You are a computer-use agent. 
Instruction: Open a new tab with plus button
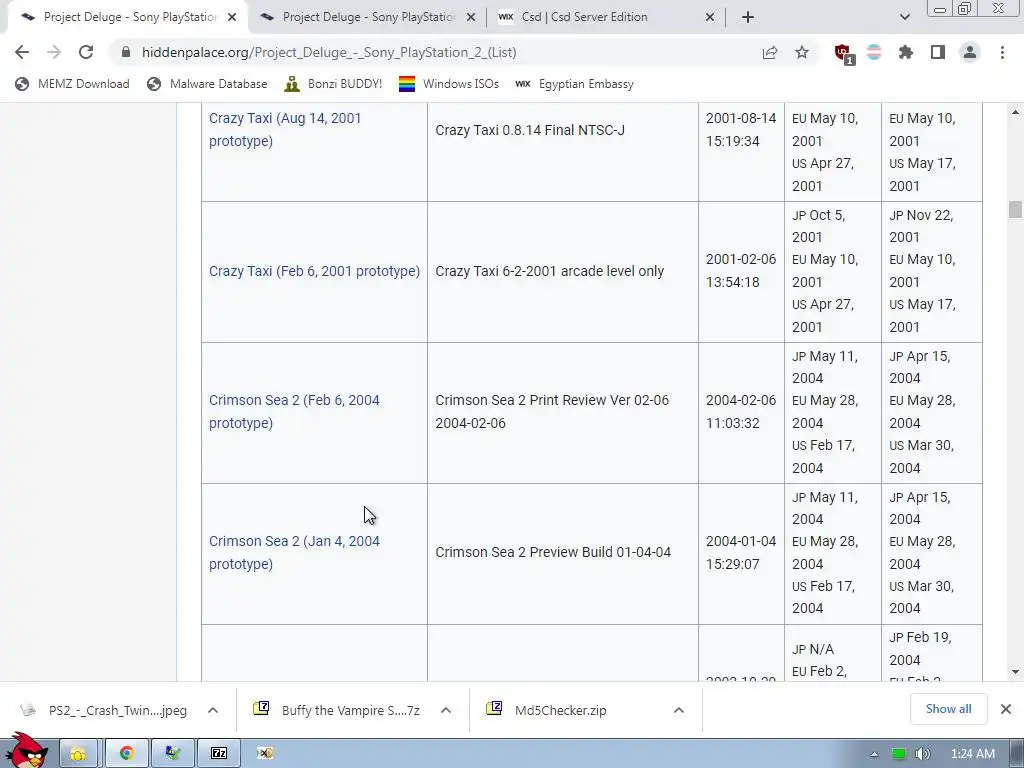click(748, 18)
